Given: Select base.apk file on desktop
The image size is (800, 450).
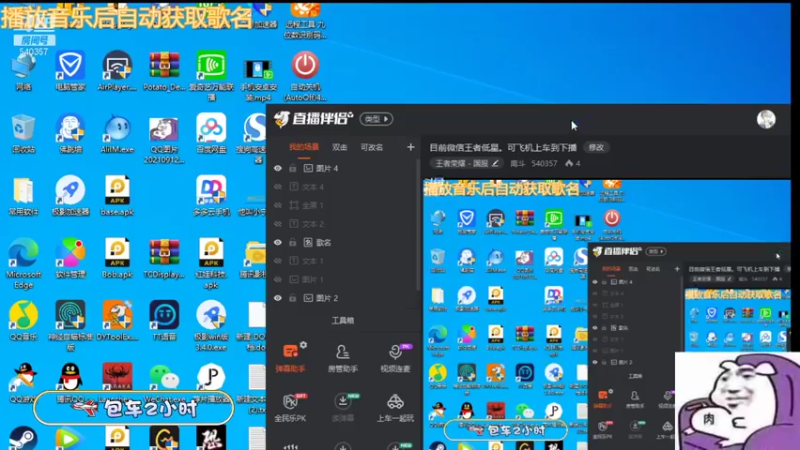Looking at the screenshot, I should point(117,196).
